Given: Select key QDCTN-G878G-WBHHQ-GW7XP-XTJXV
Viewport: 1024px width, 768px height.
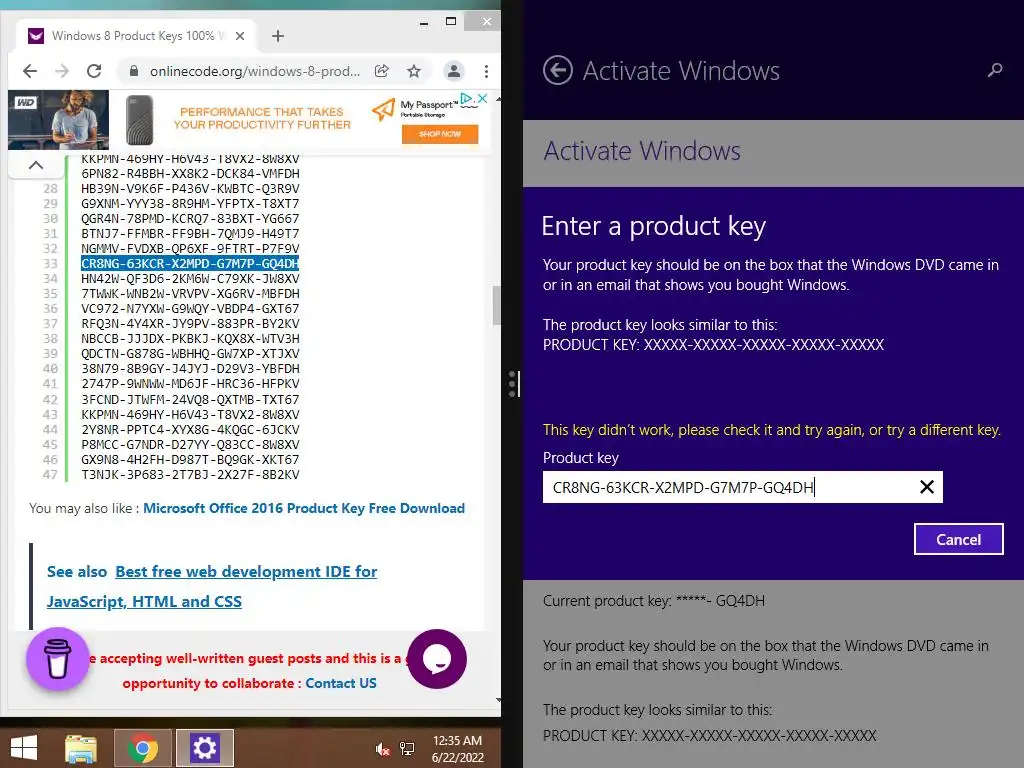Looking at the screenshot, I should 190,354.
